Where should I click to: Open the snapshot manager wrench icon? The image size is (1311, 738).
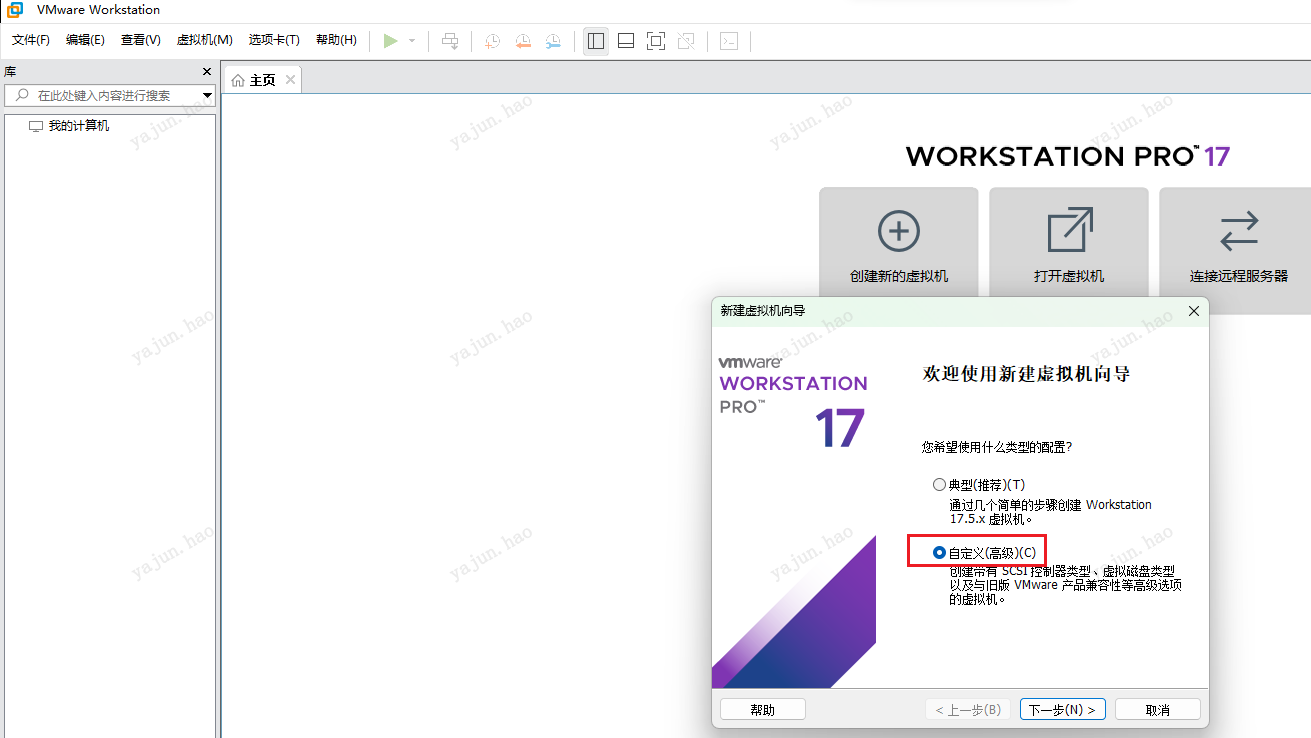pyautogui.click(x=553, y=41)
